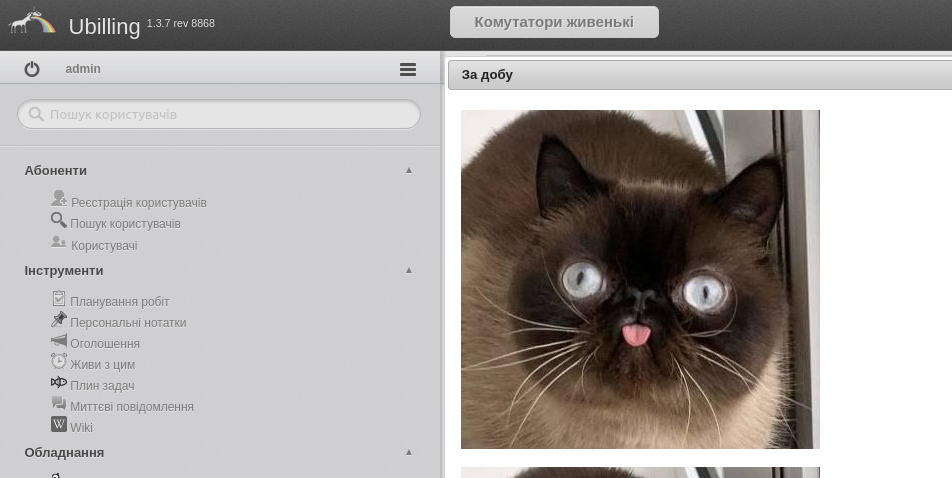Image resolution: width=952 pixels, height=478 pixels.
Task: Click the version text 1.3.7 rev 8868
Action: pyautogui.click(x=180, y=24)
